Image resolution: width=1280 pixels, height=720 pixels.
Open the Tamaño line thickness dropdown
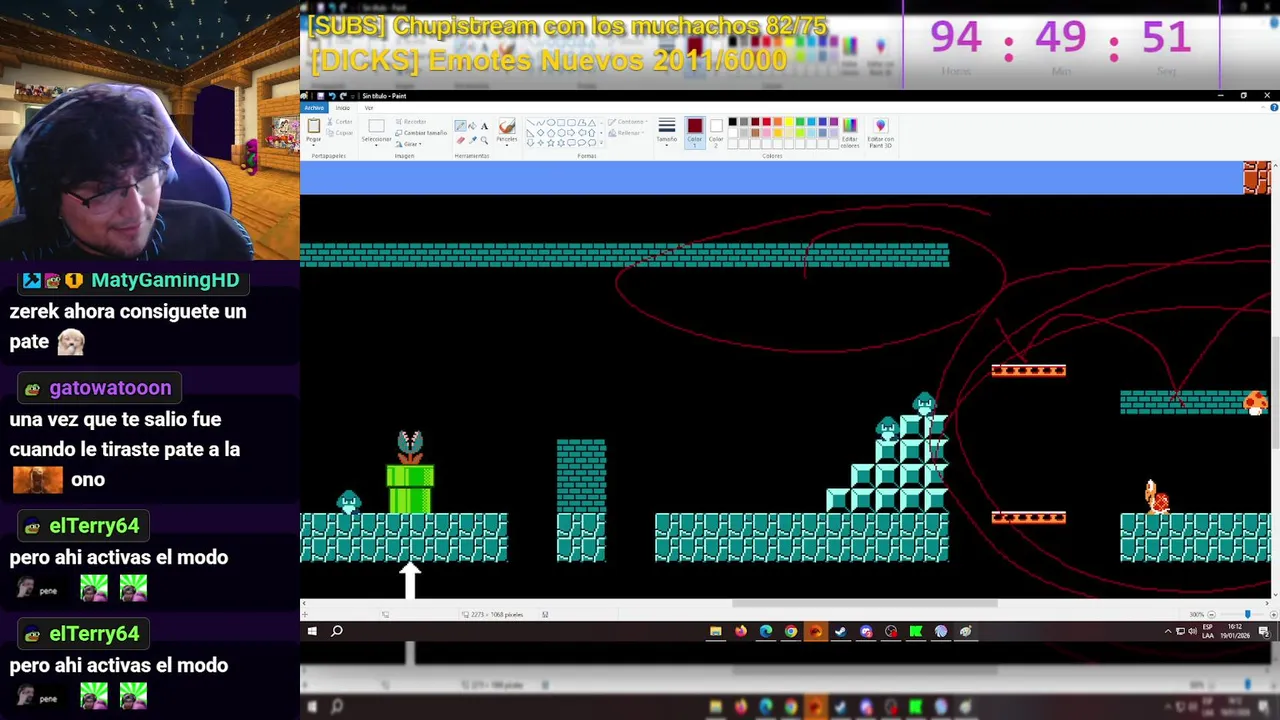click(667, 132)
